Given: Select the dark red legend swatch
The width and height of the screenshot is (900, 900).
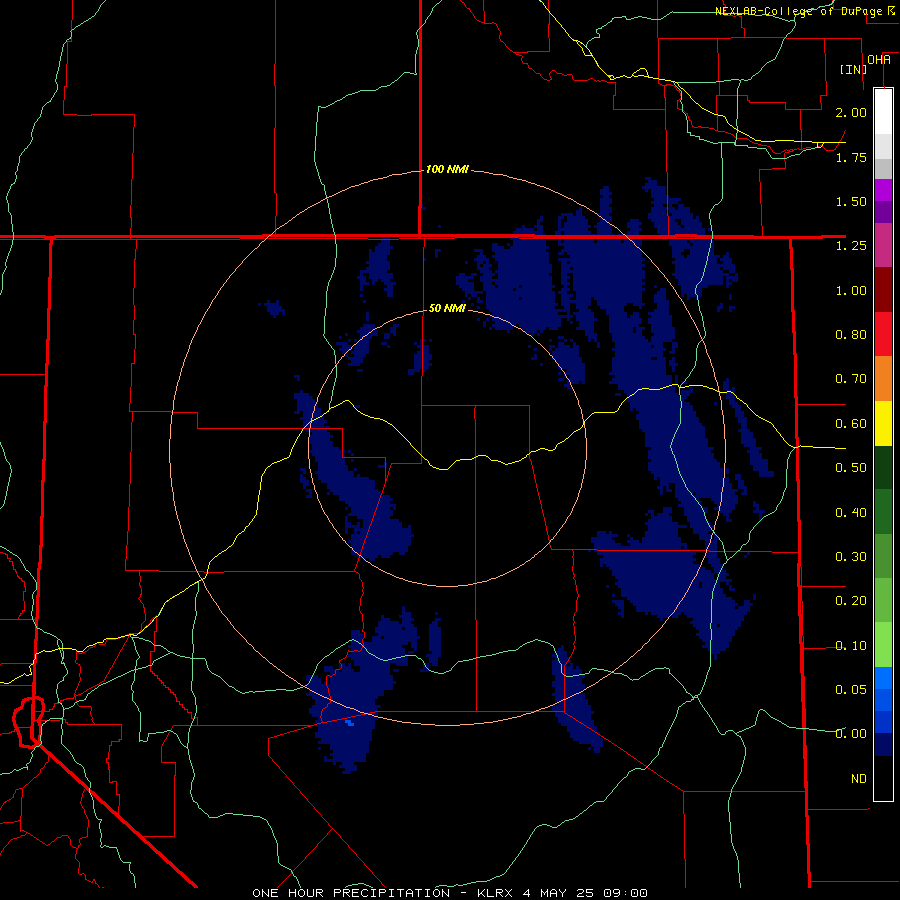Looking at the screenshot, I should point(883,290).
